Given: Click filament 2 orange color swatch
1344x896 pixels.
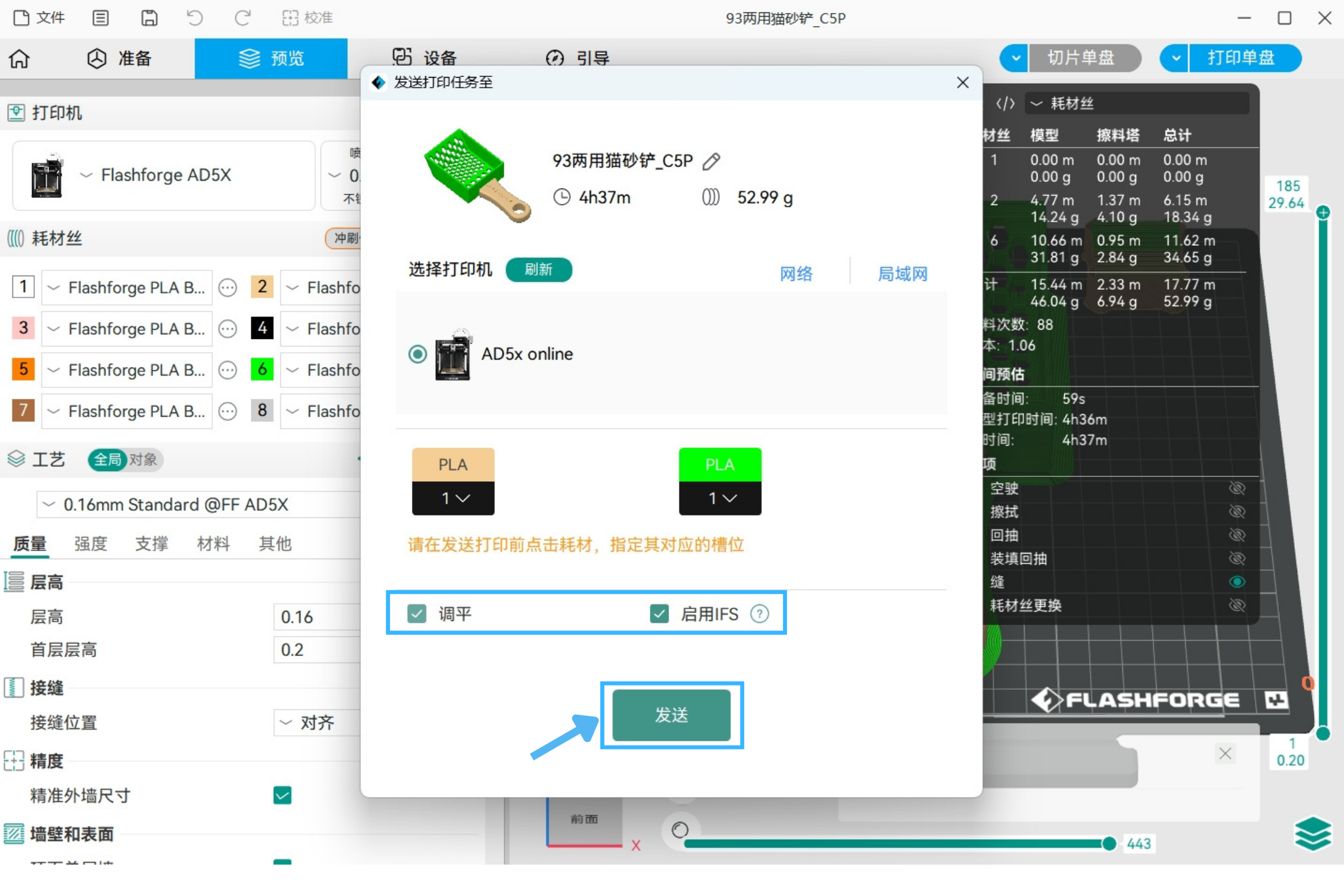Looking at the screenshot, I should [262, 287].
